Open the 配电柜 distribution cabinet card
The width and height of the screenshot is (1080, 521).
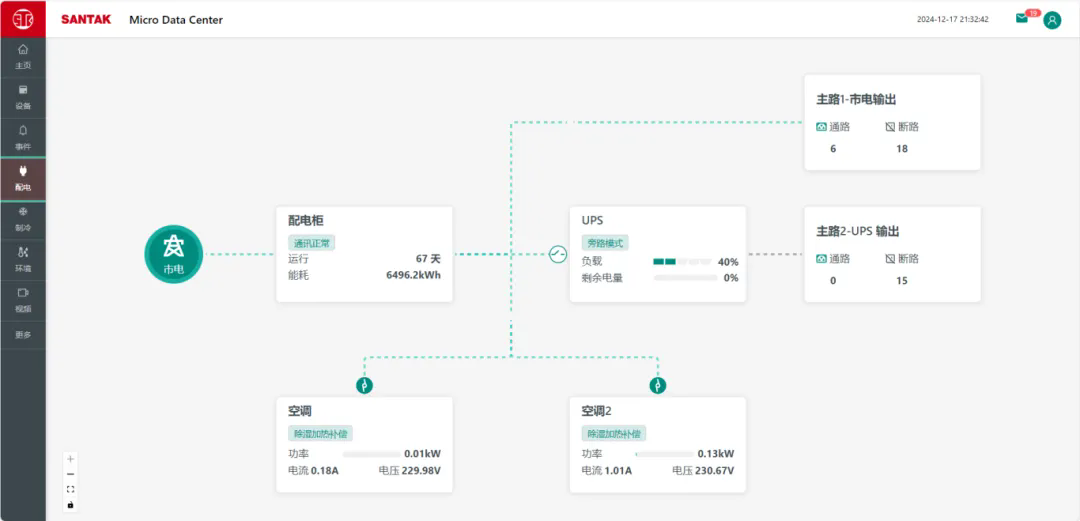364,254
